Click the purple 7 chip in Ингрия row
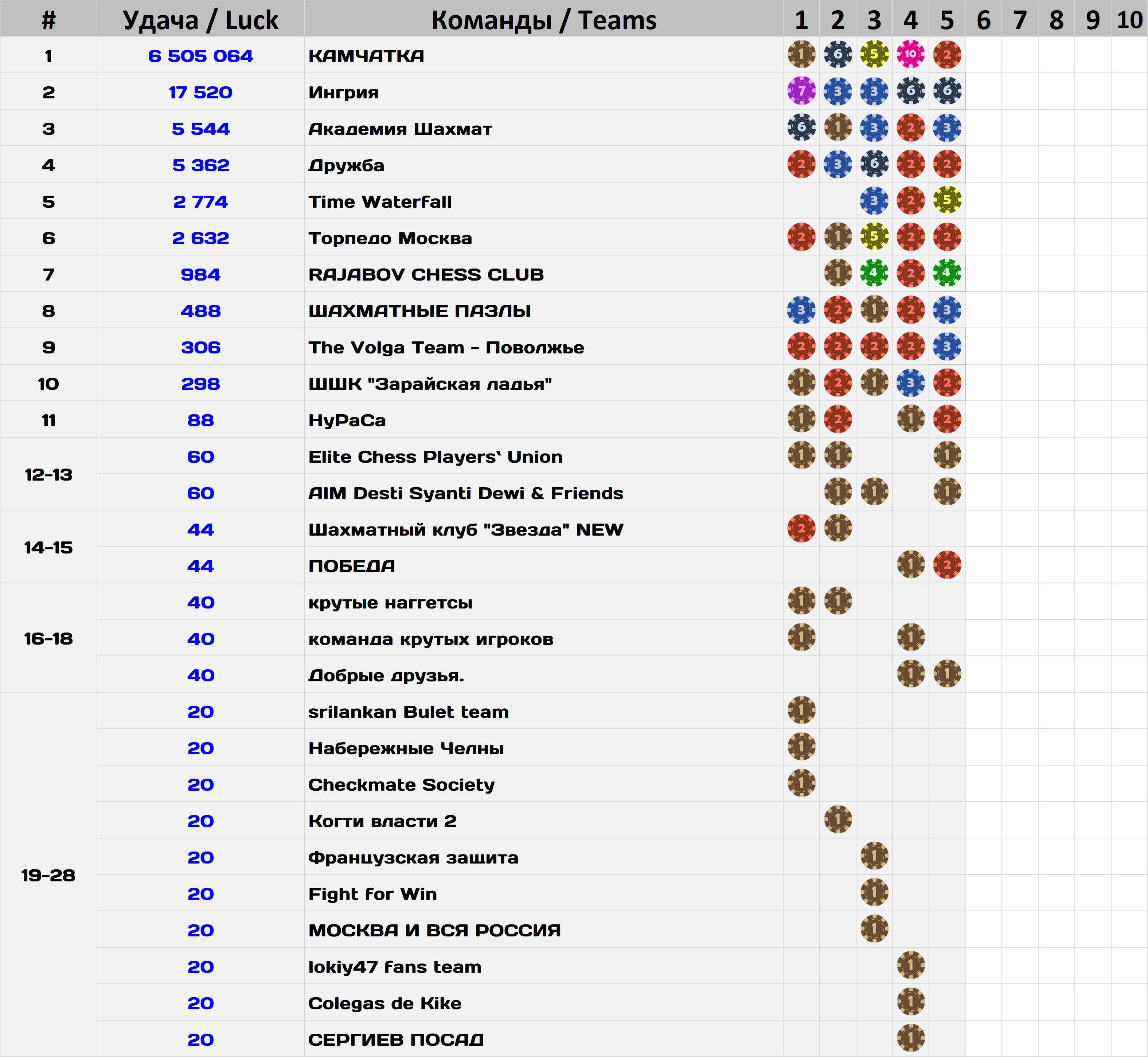This screenshot has height=1057, width=1148. (x=801, y=91)
